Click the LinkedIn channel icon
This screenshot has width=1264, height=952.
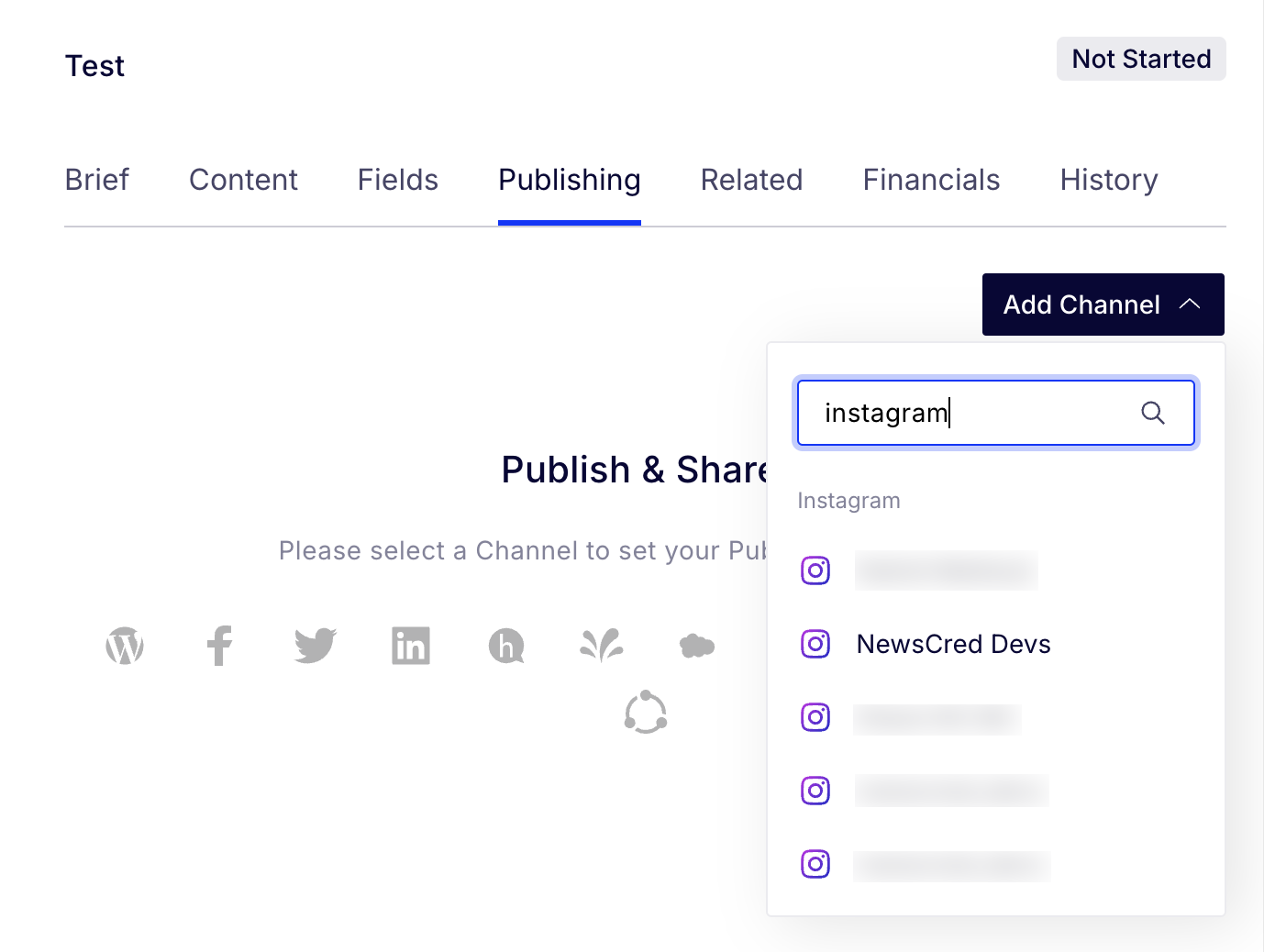[x=411, y=646]
